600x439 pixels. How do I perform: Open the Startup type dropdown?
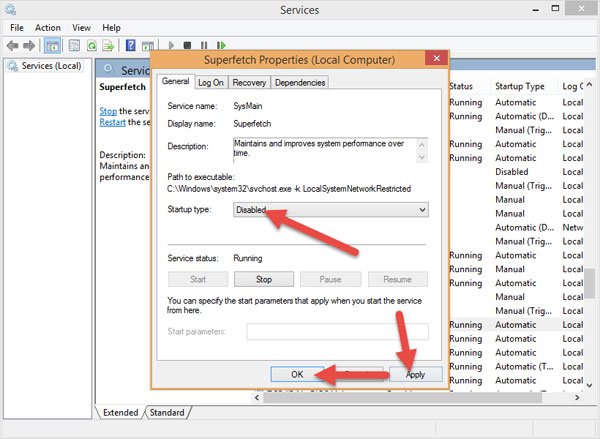331,210
